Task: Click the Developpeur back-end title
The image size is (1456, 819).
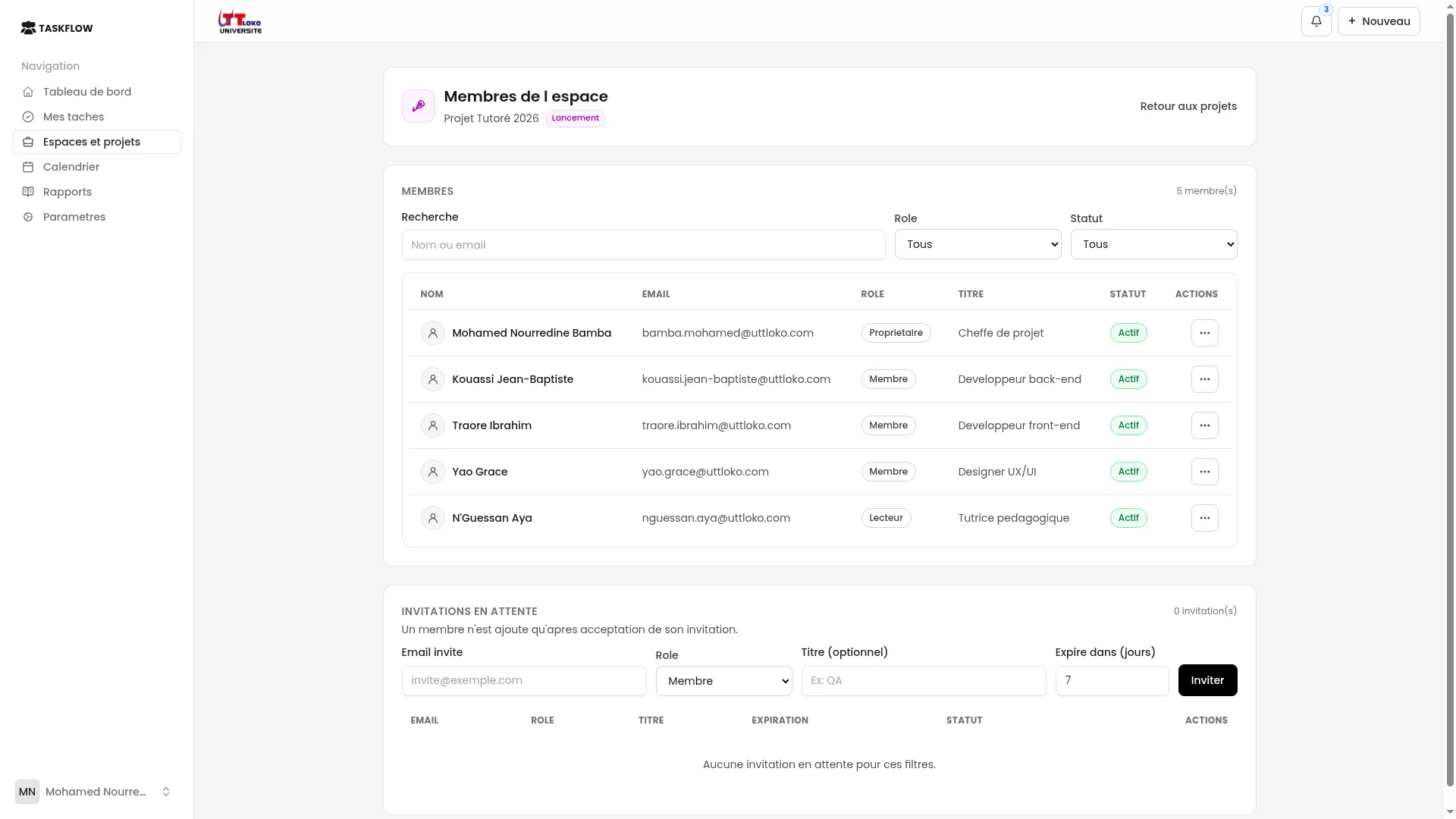Action: click(1019, 379)
